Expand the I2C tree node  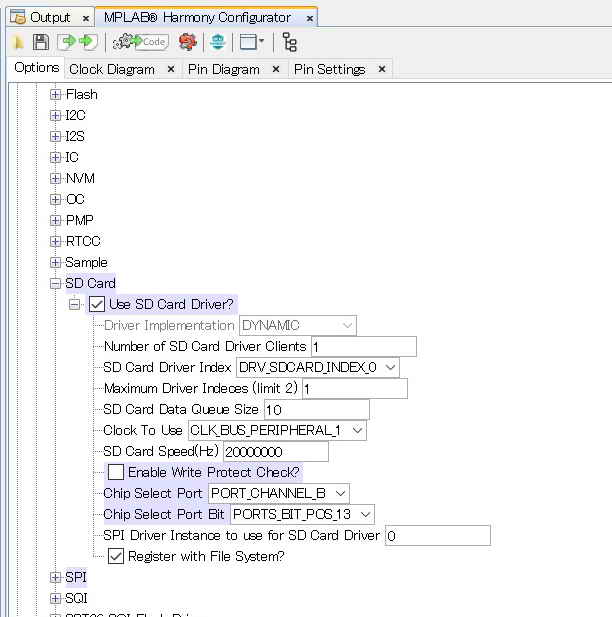click(x=55, y=115)
